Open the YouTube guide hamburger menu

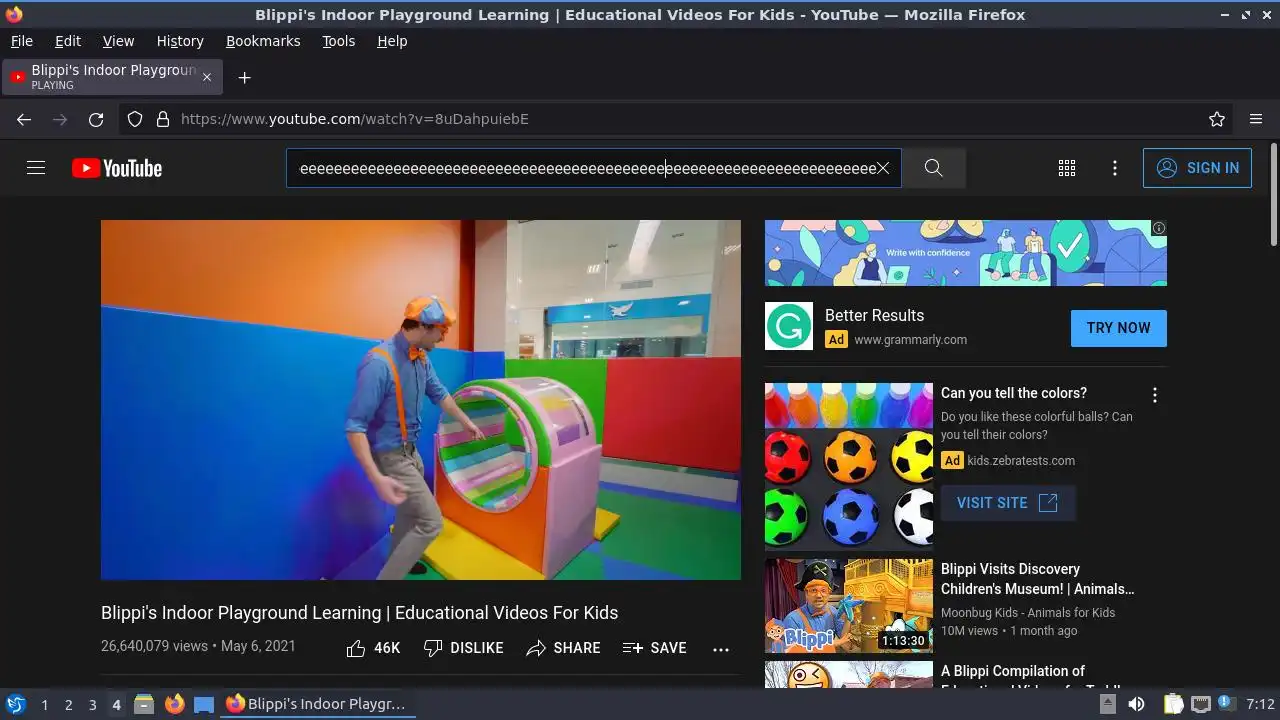click(36, 168)
